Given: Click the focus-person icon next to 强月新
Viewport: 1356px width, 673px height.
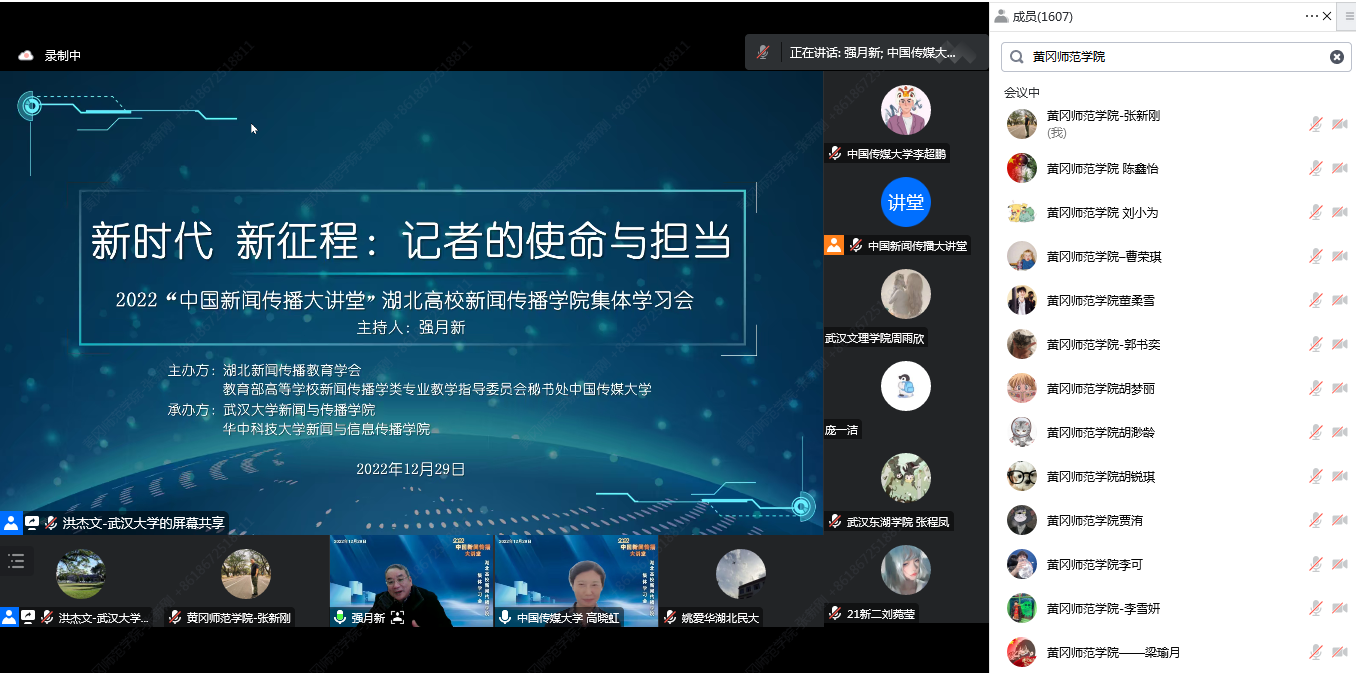Looking at the screenshot, I should (x=398, y=618).
